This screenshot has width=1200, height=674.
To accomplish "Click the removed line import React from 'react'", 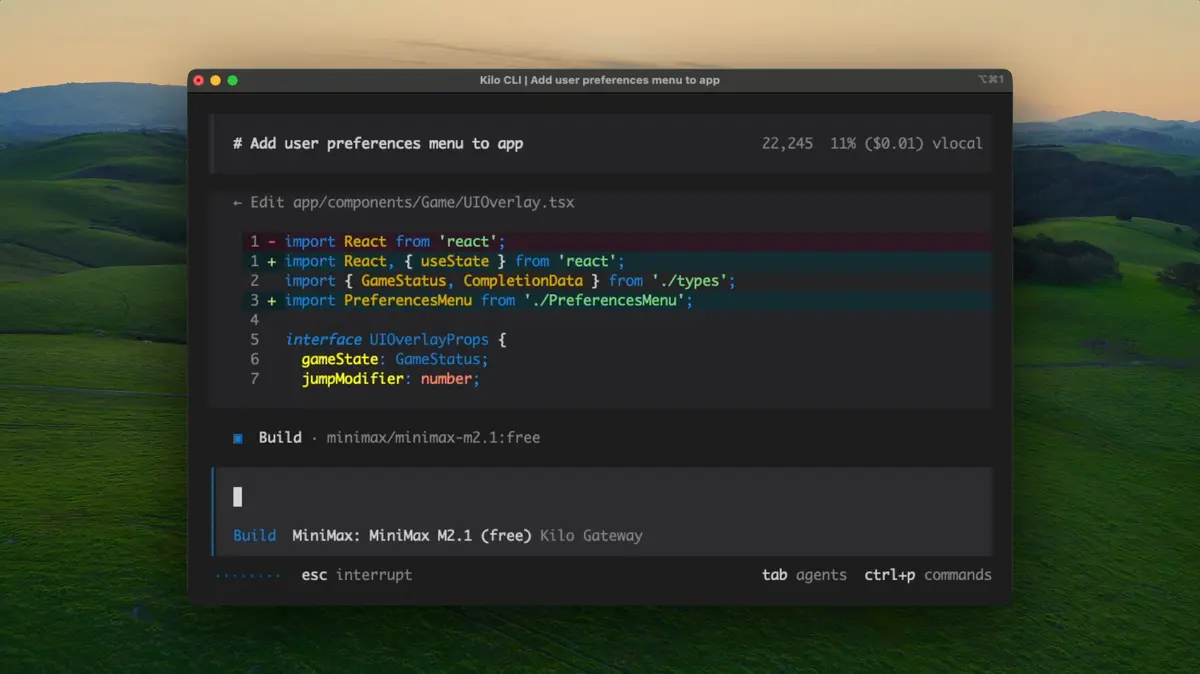I will (x=617, y=241).
